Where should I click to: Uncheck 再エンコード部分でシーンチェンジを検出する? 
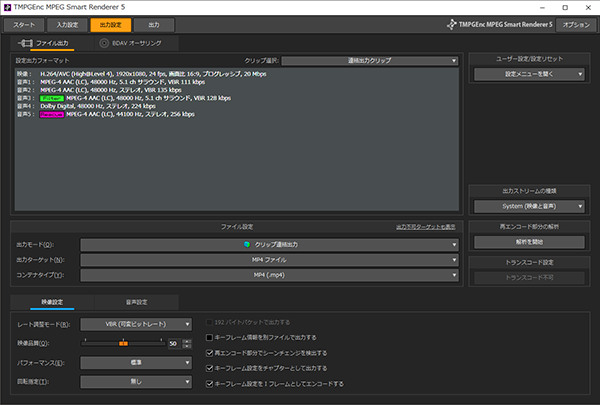[x=209, y=353]
